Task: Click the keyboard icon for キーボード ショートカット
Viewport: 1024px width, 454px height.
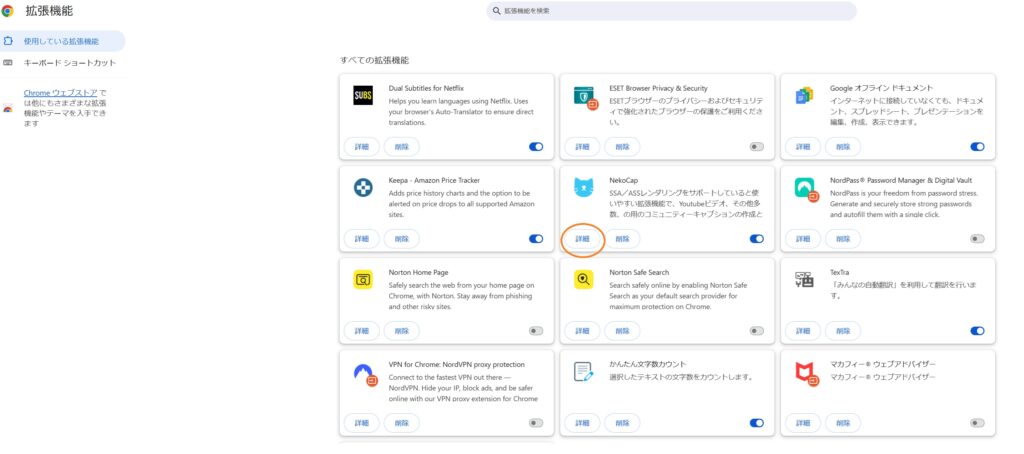Action: (8, 63)
